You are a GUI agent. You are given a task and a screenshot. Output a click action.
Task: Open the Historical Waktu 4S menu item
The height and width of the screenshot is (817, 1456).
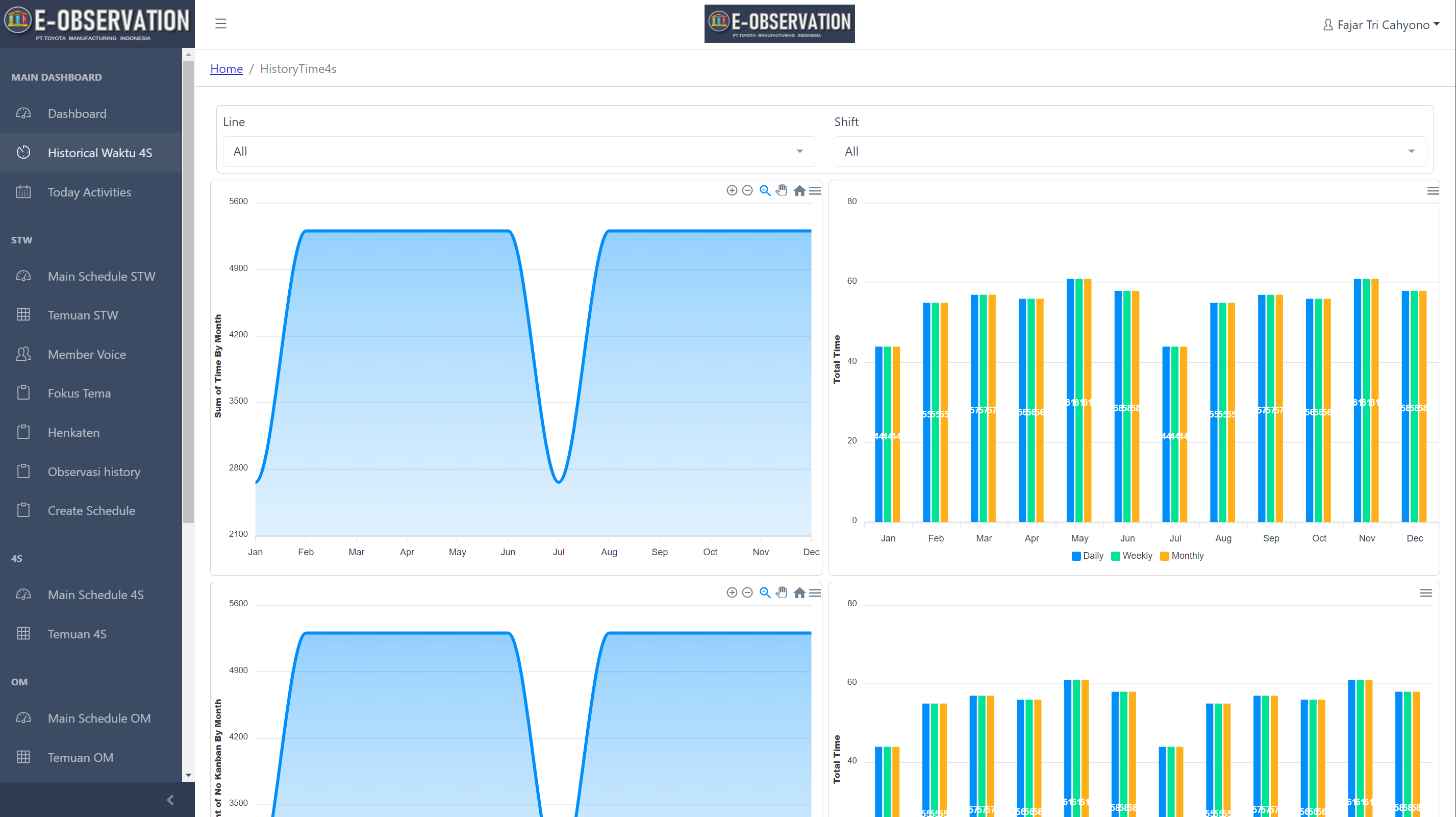tap(91, 153)
